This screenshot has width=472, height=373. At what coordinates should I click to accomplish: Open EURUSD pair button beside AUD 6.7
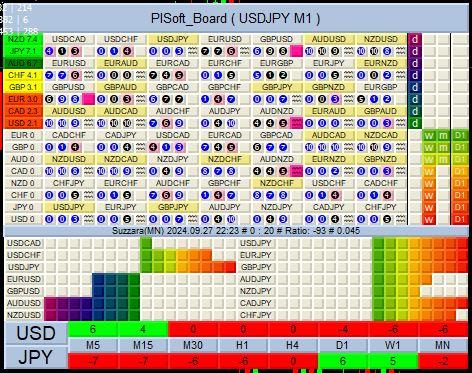pos(69,63)
